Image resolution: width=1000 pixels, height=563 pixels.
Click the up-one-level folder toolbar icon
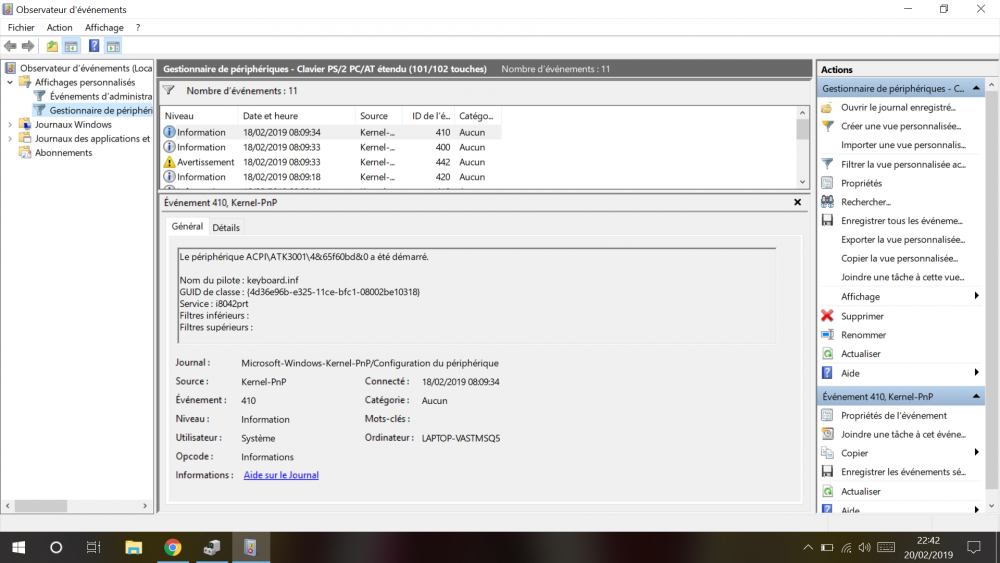(52, 46)
